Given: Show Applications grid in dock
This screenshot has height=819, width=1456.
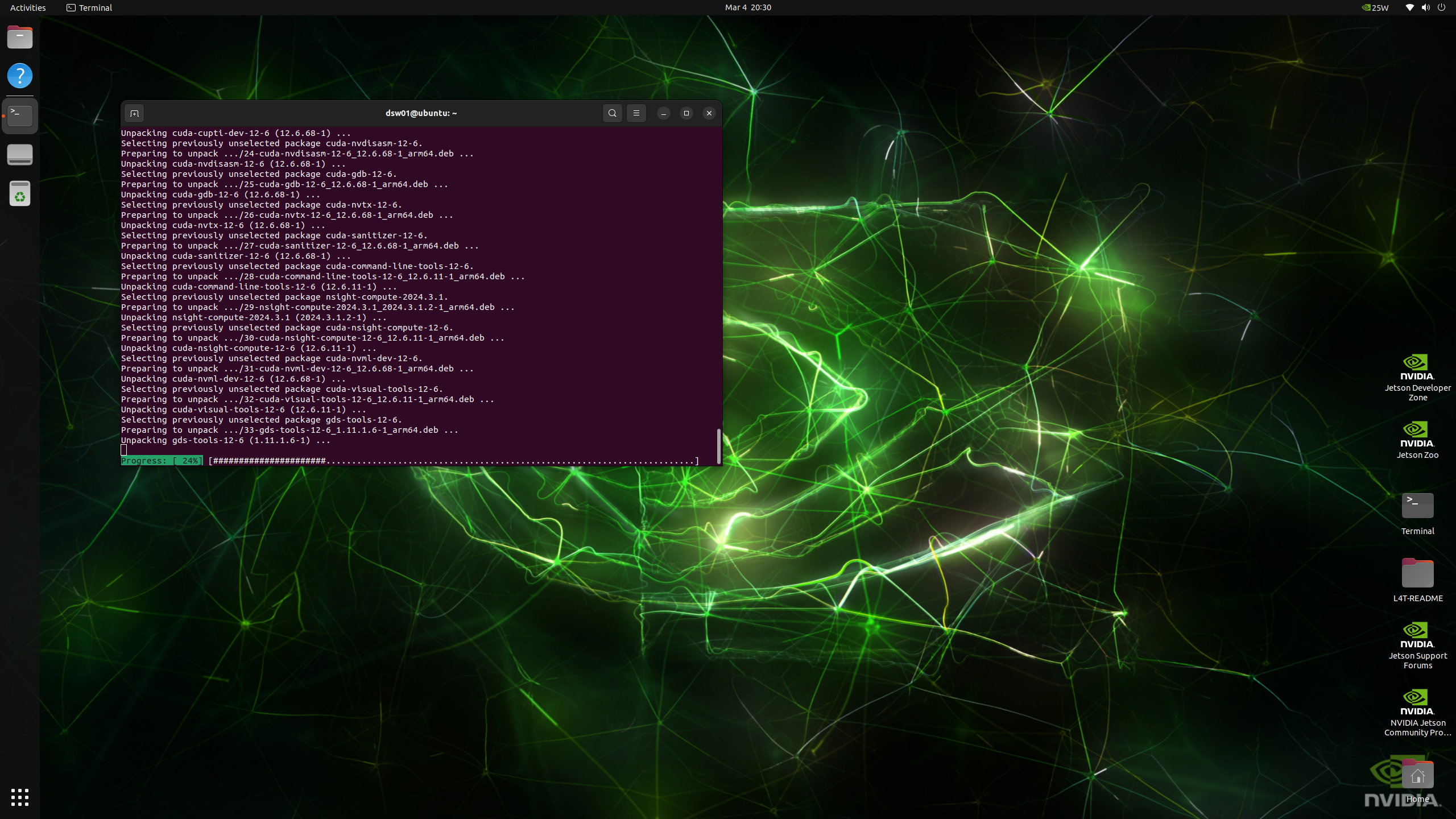Looking at the screenshot, I should coord(20,797).
